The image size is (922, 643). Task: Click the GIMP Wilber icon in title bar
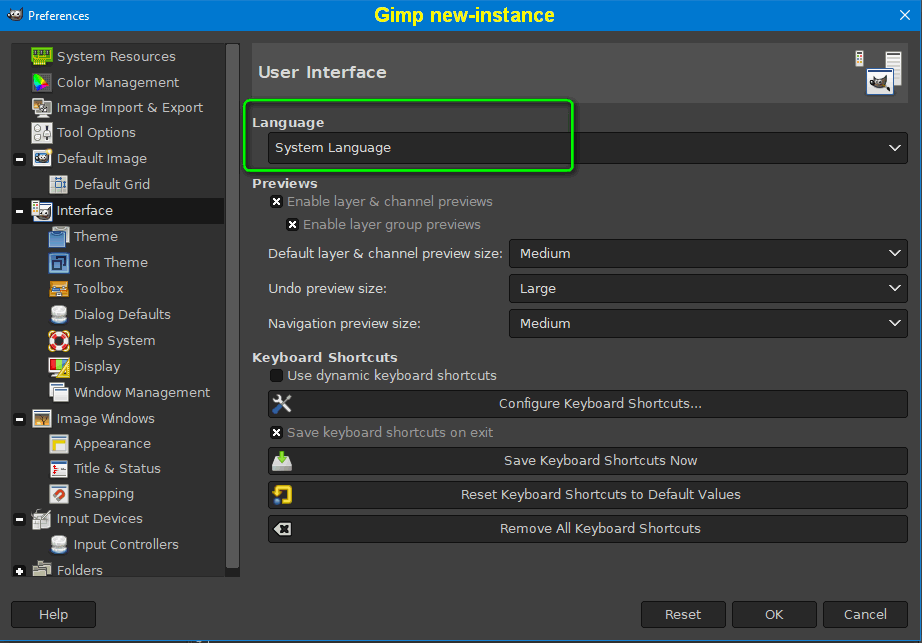coord(15,15)
